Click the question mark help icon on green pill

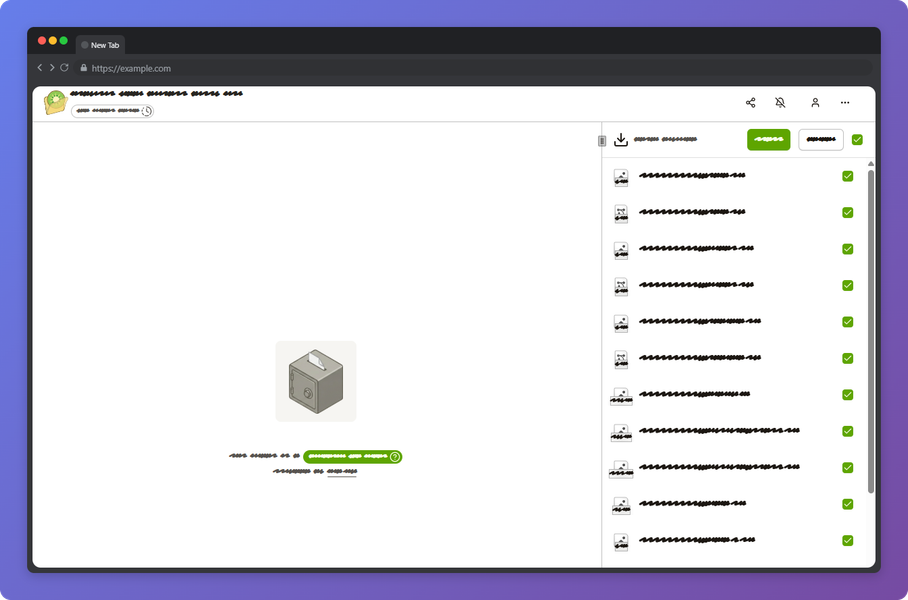coord(395,457)
